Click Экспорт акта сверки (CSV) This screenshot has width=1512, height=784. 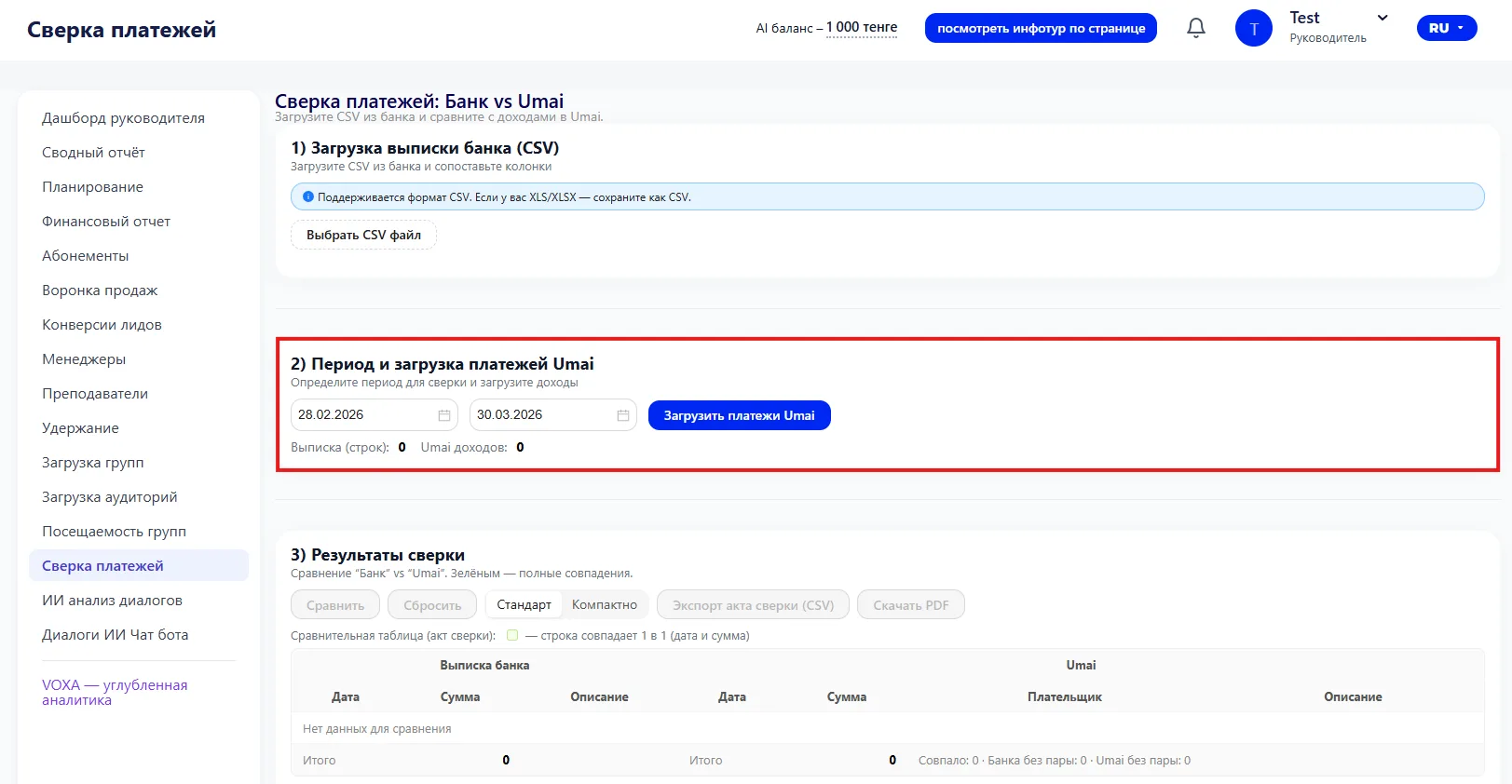[753, 605]
